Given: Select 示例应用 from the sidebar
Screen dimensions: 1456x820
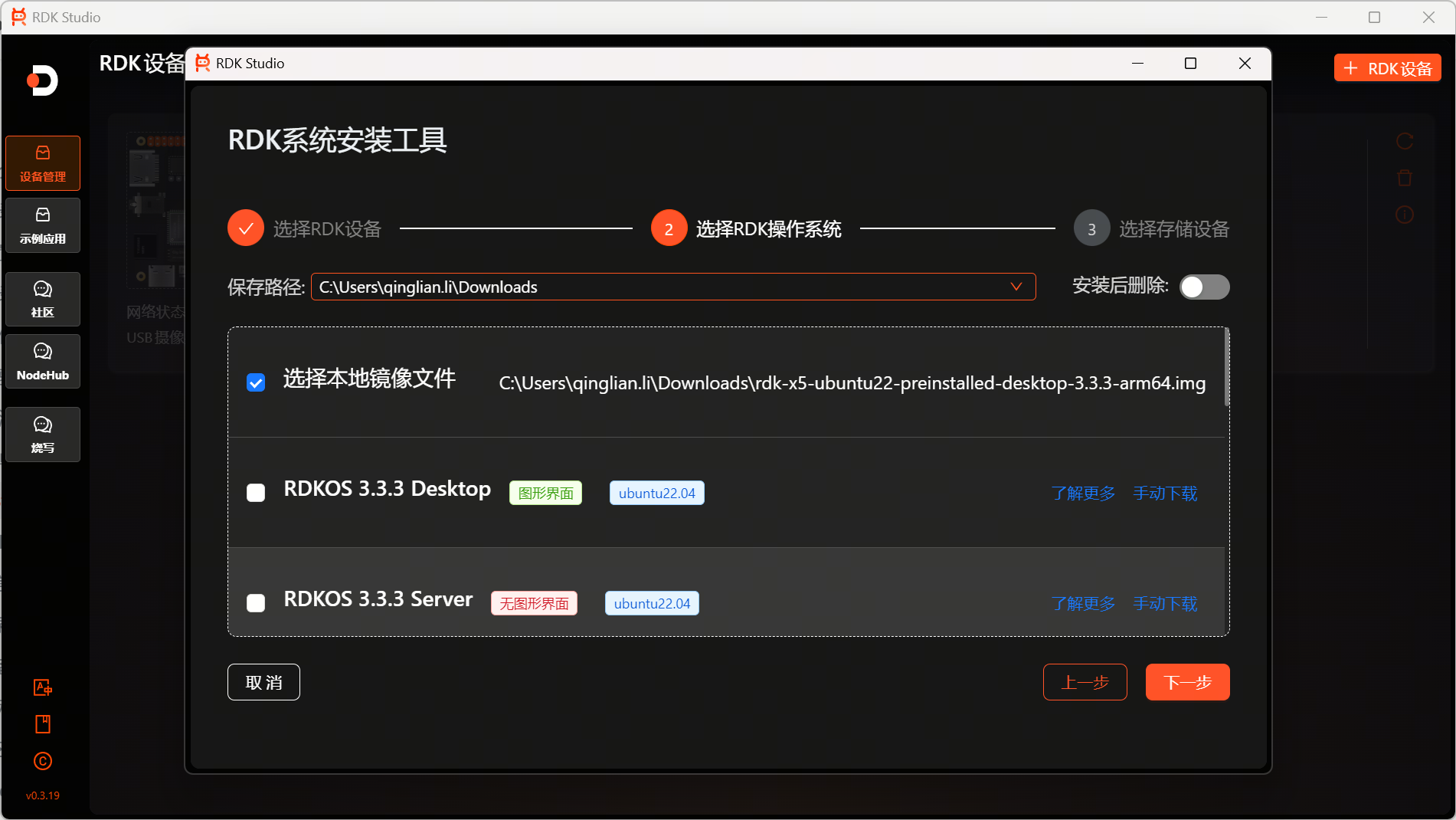Looking at the screenshot, I should (x=42, y=225).
